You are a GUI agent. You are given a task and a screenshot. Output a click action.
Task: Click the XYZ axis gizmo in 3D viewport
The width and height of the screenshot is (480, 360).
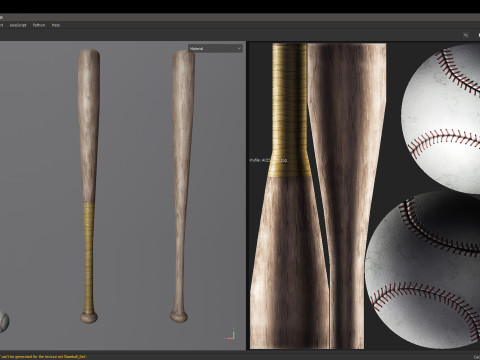click(230, 335)
